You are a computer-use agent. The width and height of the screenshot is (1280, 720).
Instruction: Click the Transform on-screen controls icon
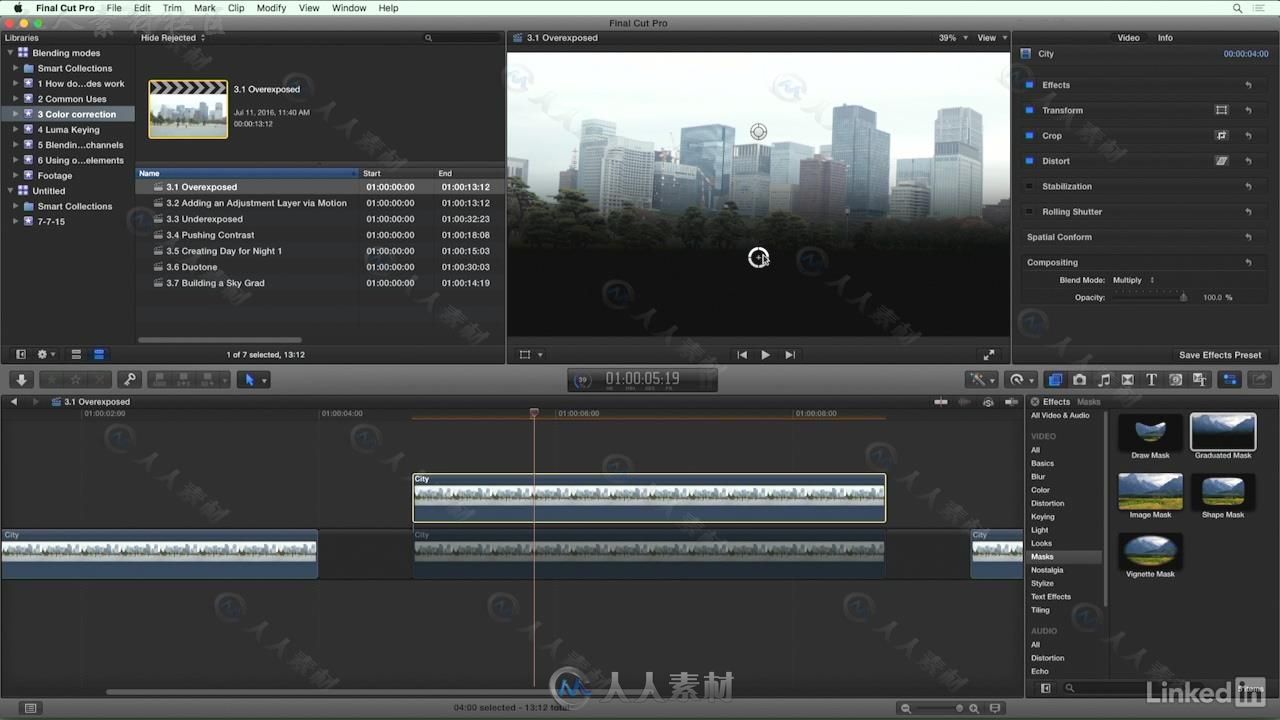coord(1221,110)
